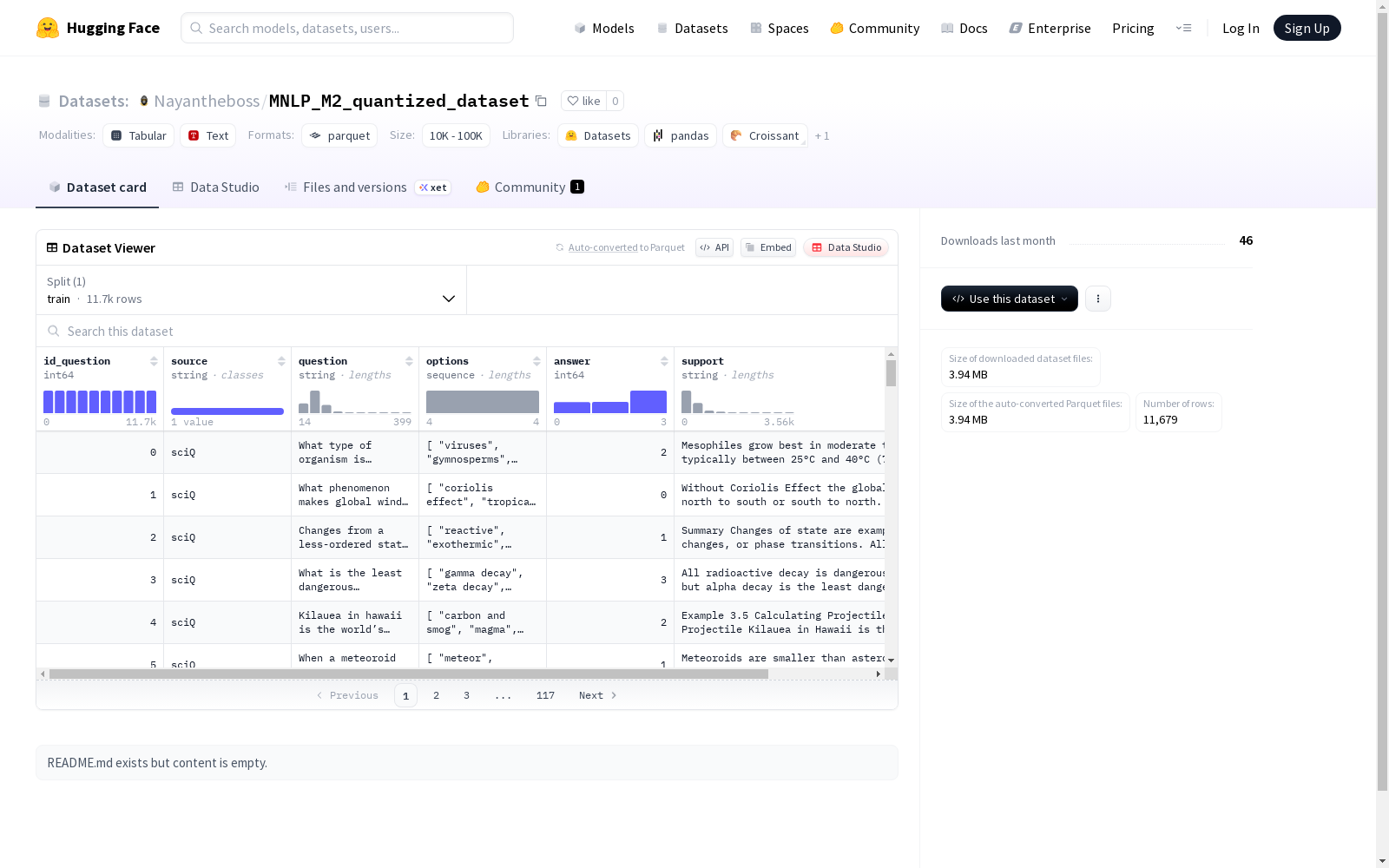Select question cell "Kilauea in hawaii"
The image size is (1389, 868).
(x=355, y=622)
